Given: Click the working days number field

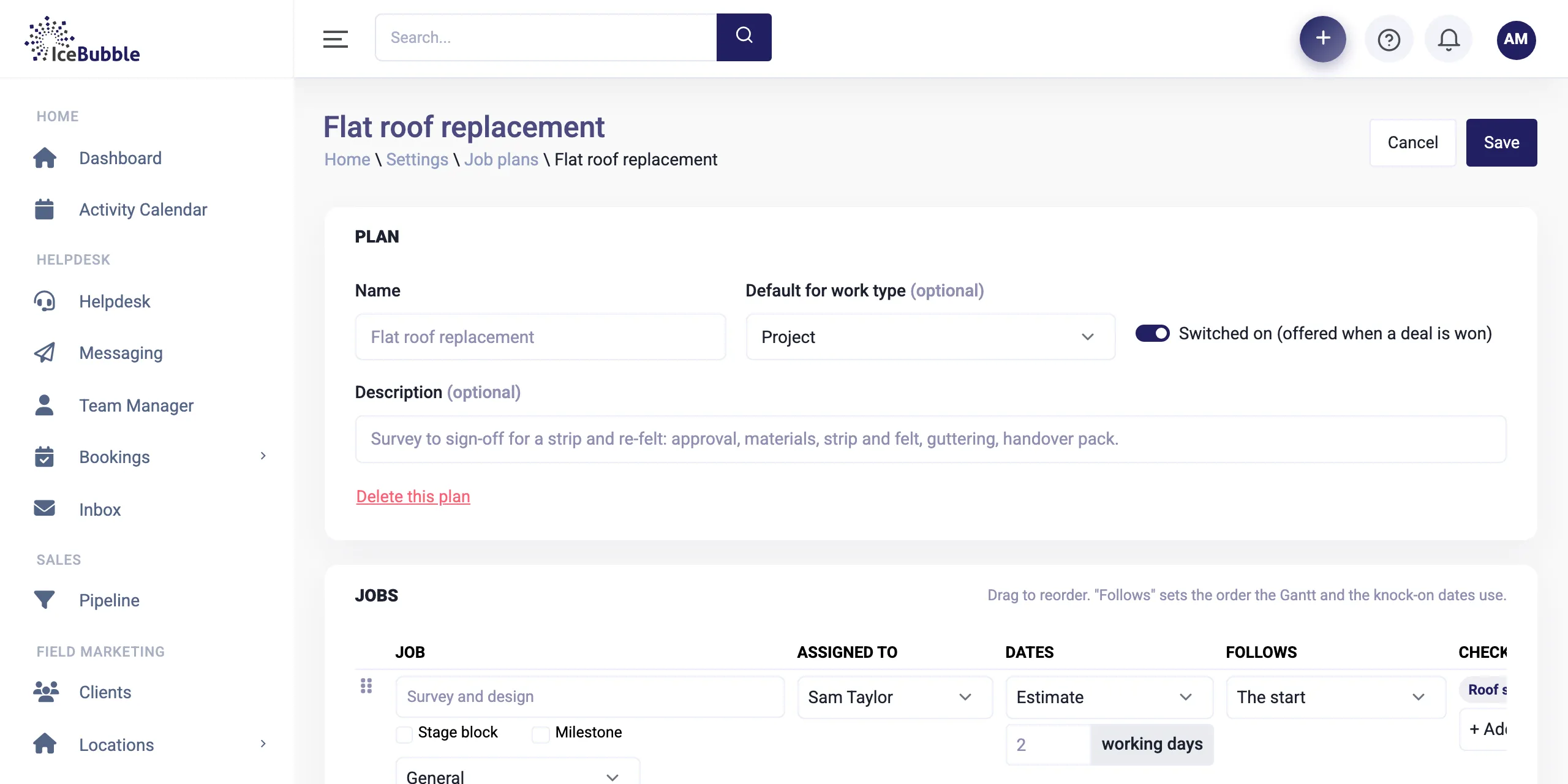Looking at the screenshot, I should [1048, 745].
